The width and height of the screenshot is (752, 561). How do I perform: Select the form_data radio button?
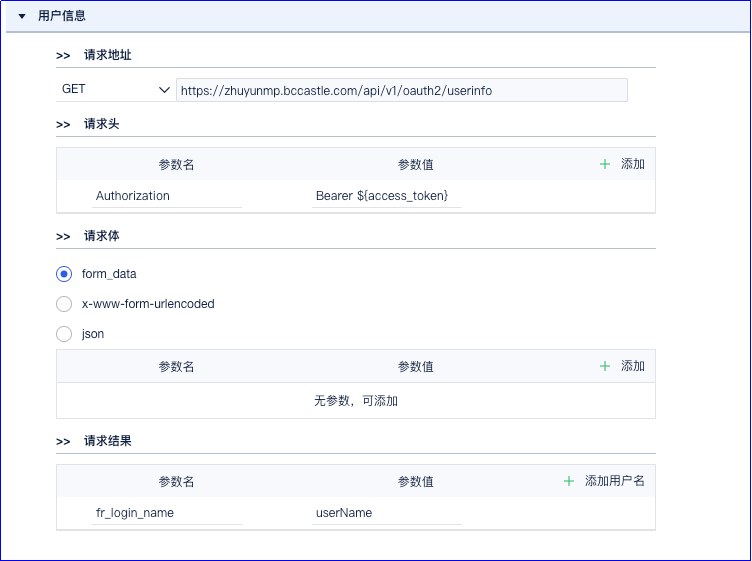(x=64, y=274)
